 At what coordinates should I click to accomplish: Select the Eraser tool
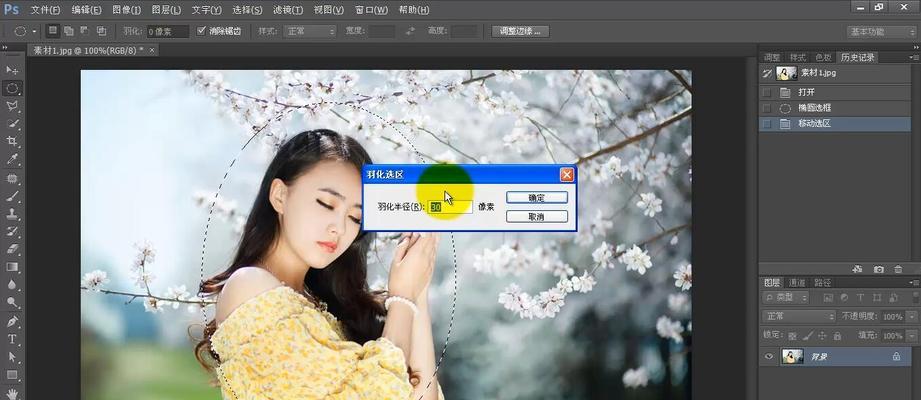pos(12,248)
